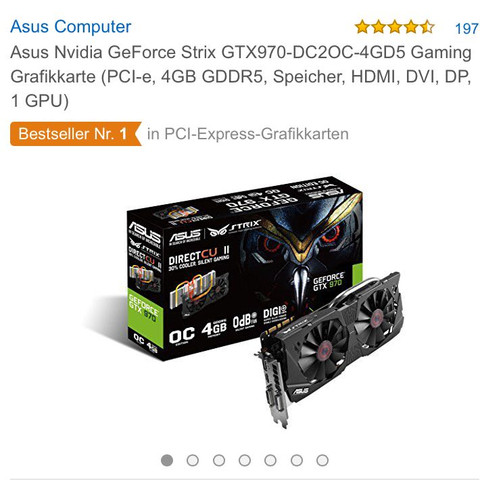Viewport: 480px width, 480px height.
Task: Select the second image carousel dot
Action: click(x=193, y=460)
